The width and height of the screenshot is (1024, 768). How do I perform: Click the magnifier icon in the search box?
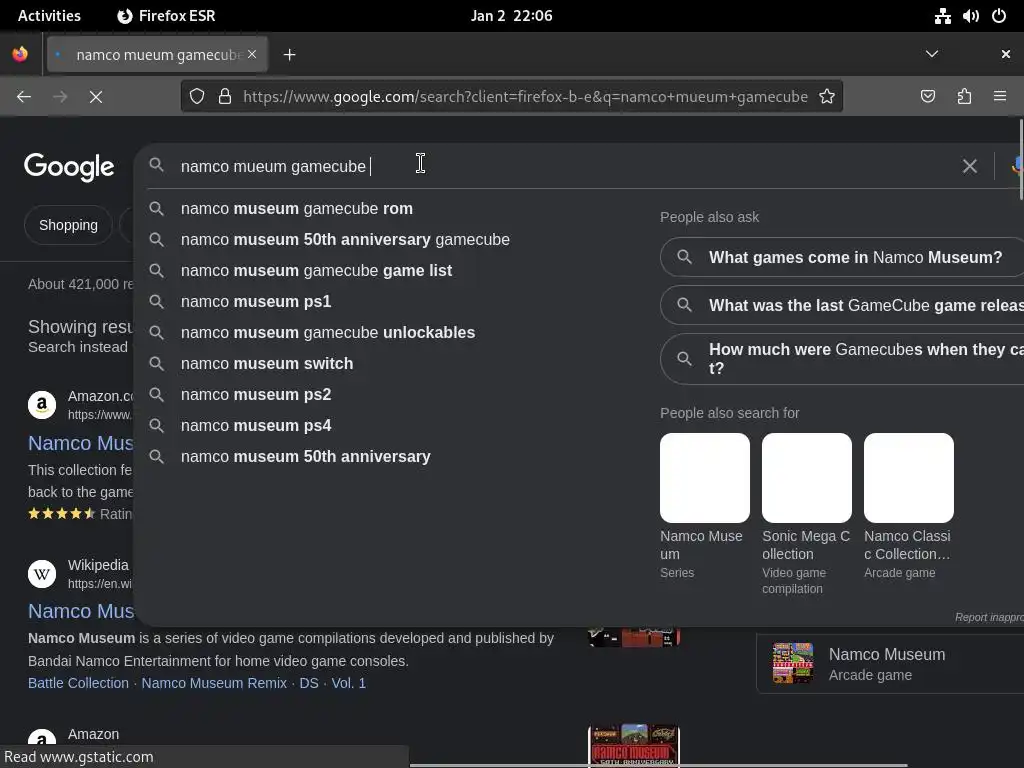156,165
